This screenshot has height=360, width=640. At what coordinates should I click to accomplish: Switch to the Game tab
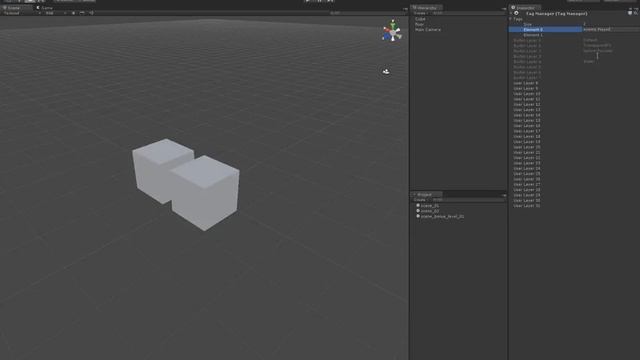click(45, 8)
